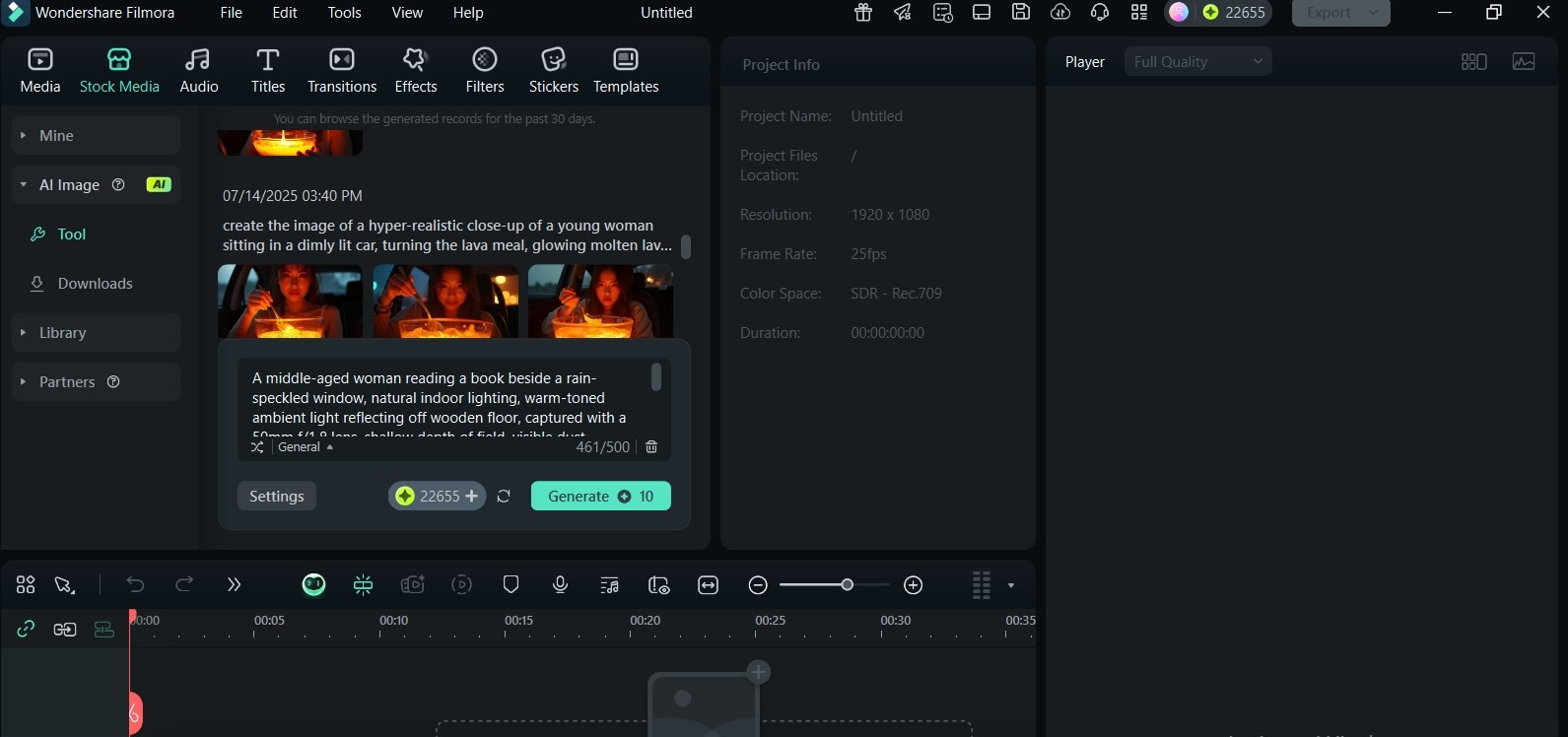Viewport: 1568px width, 737px height.
Task: Click the headset support icon
Action: (x=1100, y=12)
